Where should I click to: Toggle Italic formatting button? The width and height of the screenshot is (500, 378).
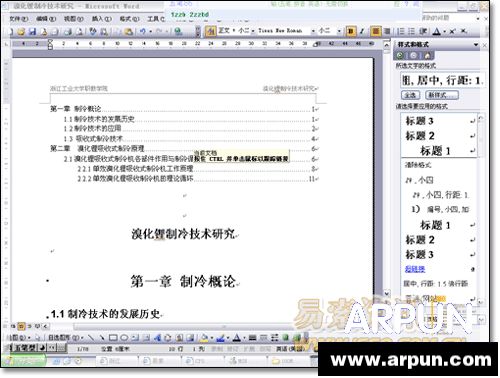[362, 31]
